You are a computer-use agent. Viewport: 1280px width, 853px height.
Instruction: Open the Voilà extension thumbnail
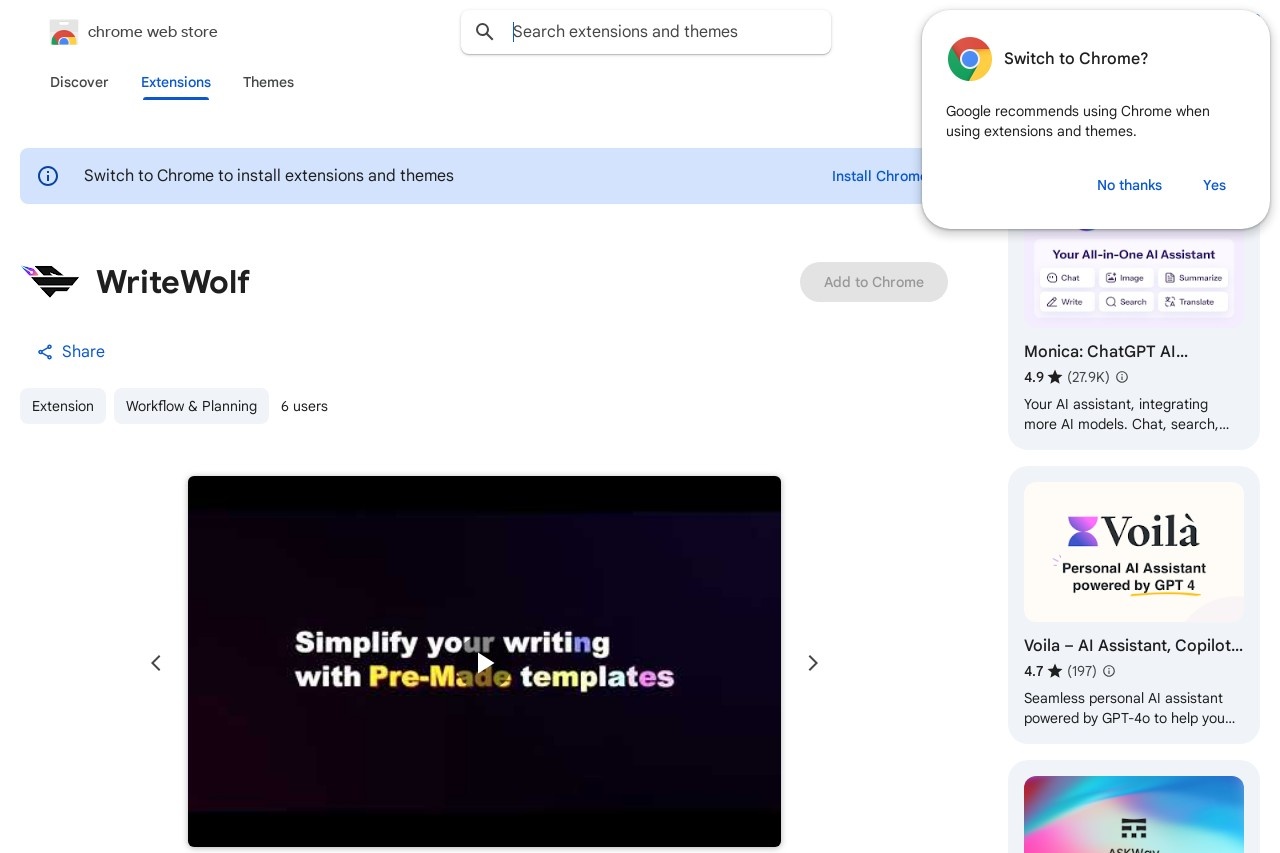(1134, 552)
